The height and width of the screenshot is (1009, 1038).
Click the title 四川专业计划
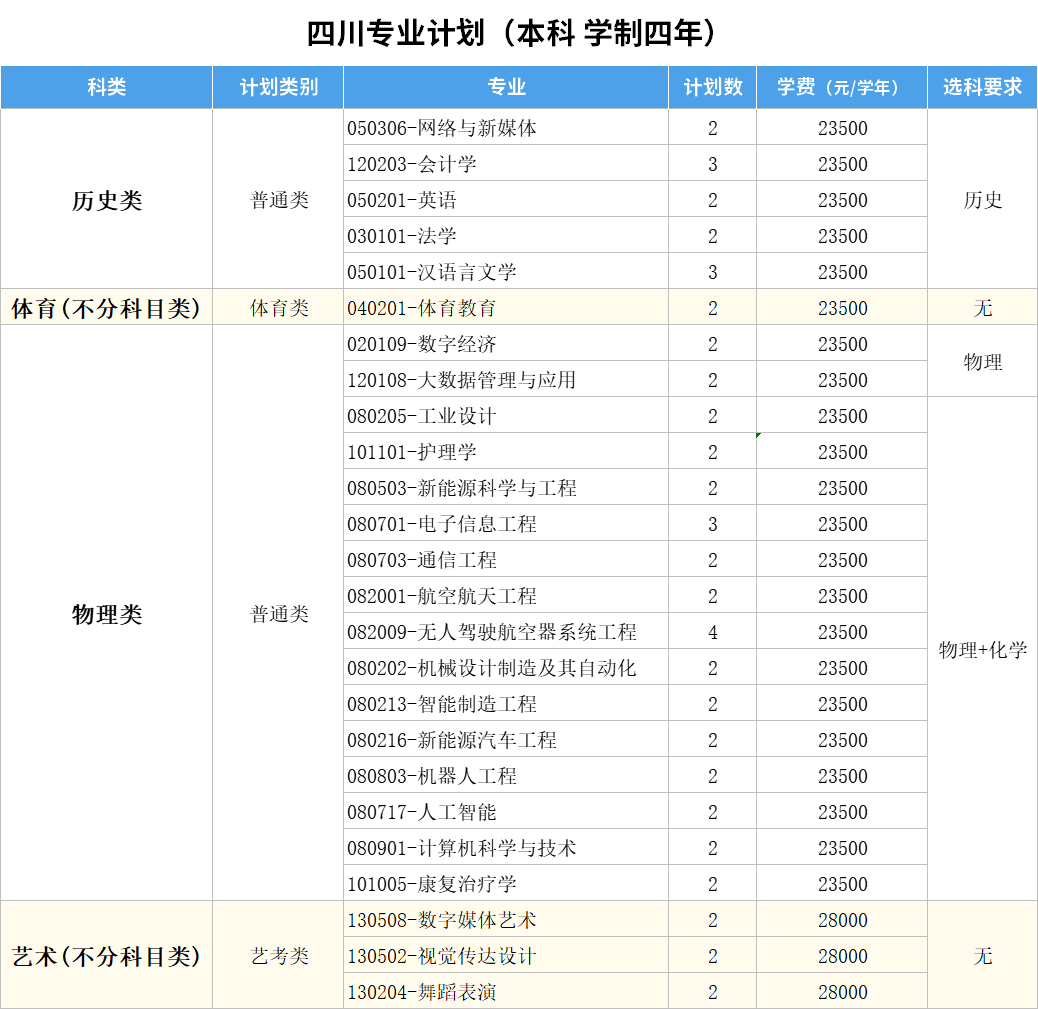(512, 33)
